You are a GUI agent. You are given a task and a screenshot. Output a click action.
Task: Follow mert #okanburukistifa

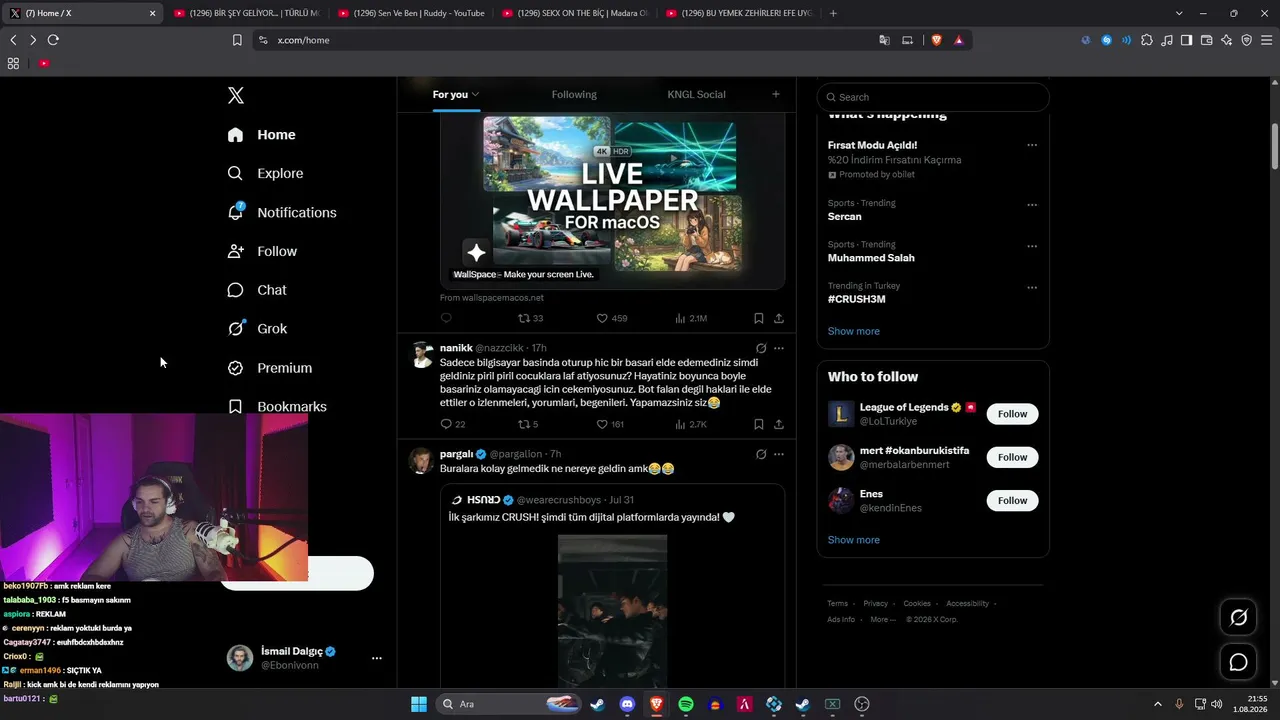(1012, 457)
